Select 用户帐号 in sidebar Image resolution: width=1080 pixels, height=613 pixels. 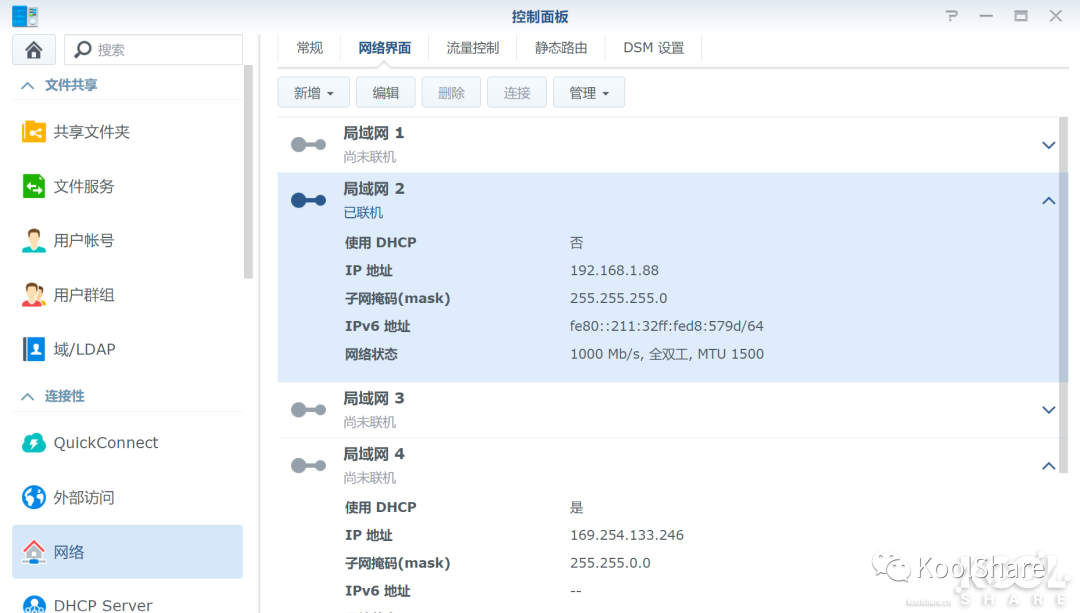[84, 240]
